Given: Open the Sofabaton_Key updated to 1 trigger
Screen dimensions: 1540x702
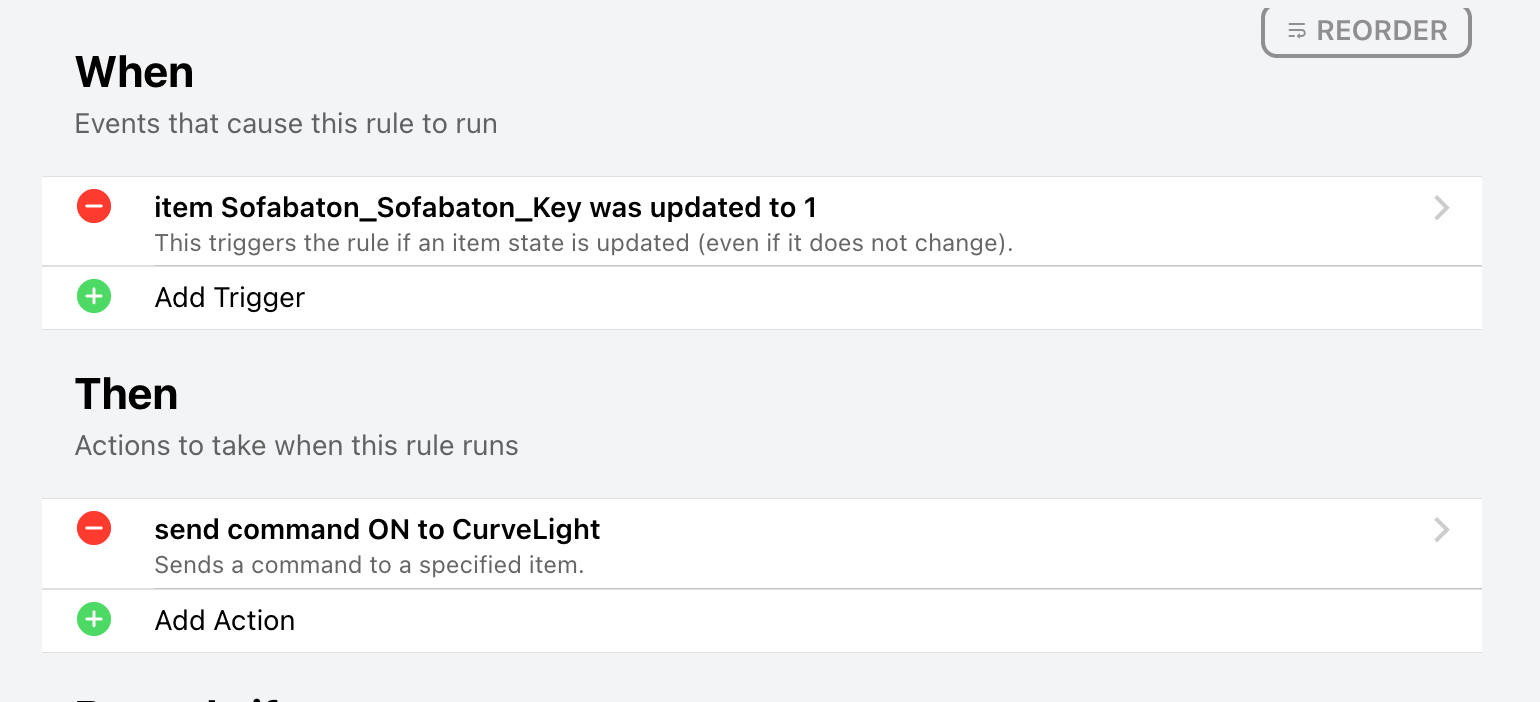Looking at the screenshot, I should [485, 208].
